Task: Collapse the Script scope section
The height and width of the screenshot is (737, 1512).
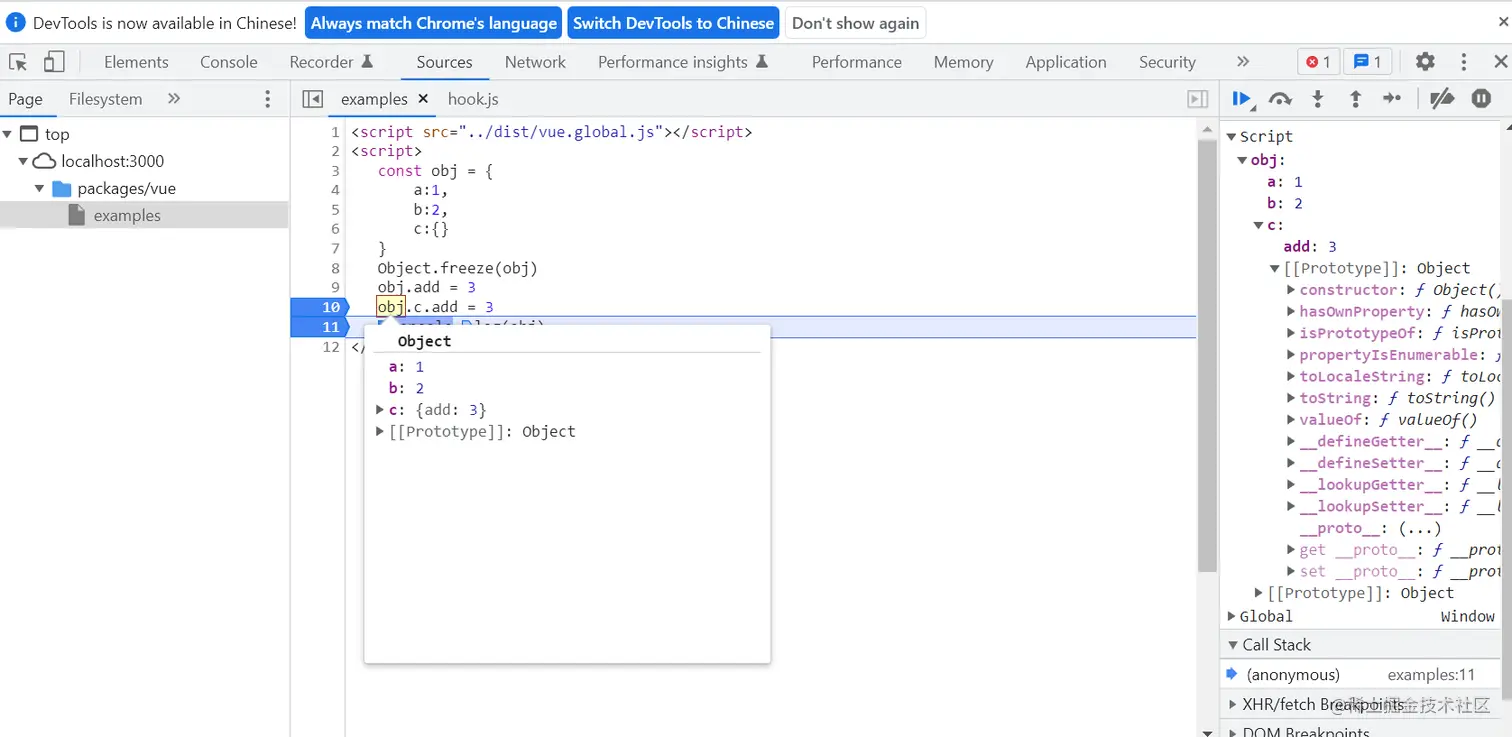Action: (1232, 136)
